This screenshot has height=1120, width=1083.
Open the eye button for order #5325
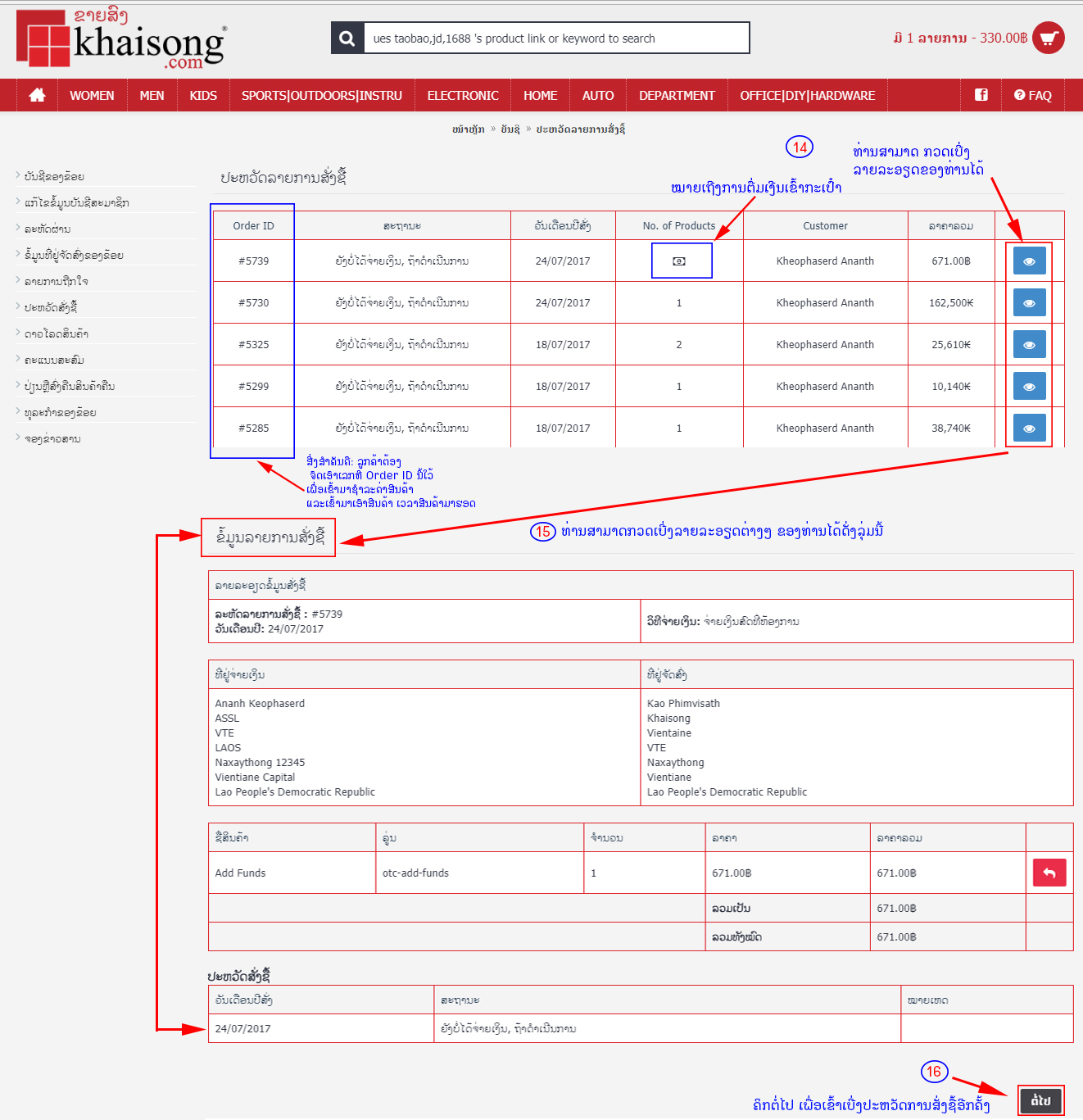point(1029,345)
